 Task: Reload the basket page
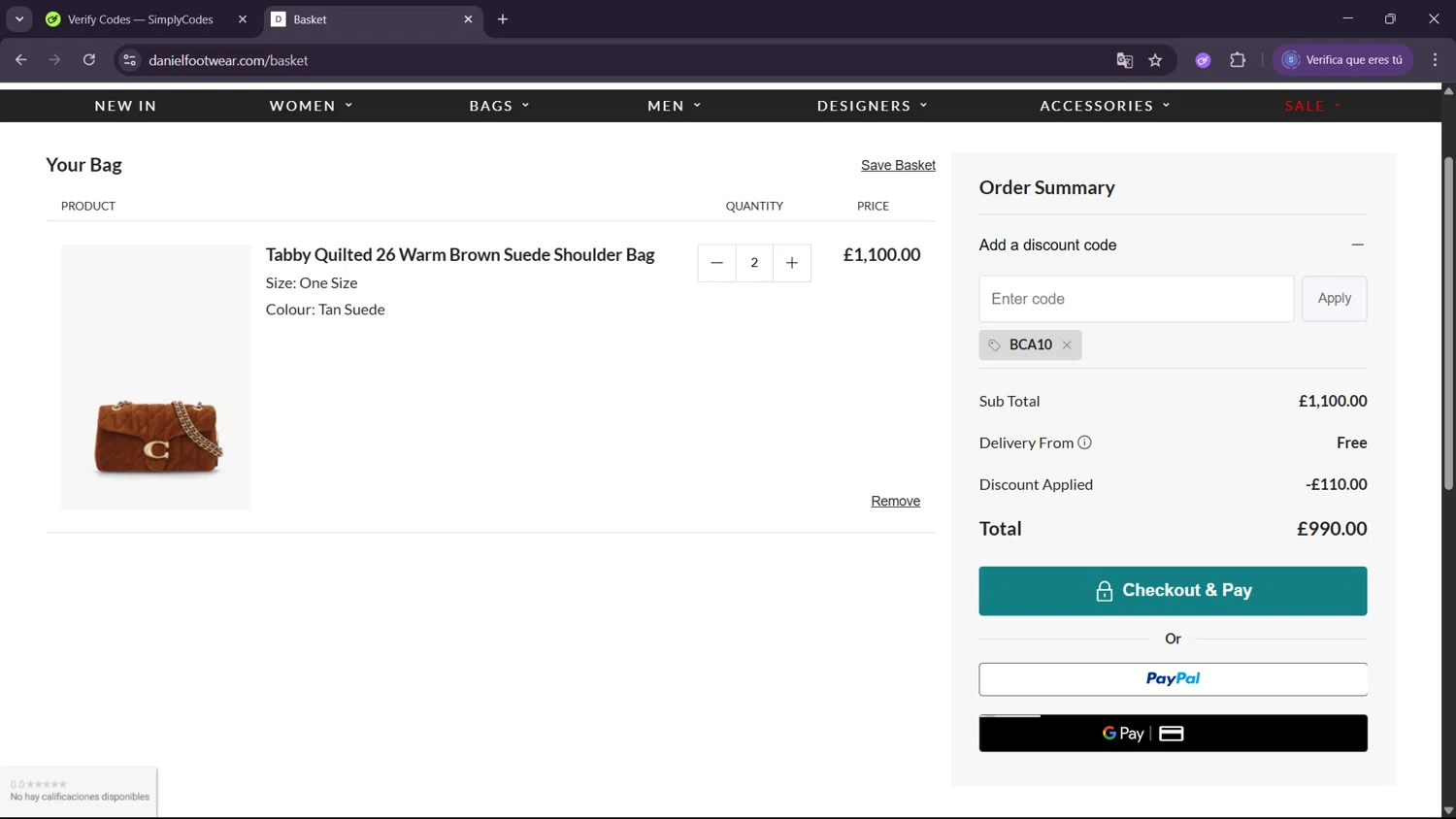click(89, 60)
